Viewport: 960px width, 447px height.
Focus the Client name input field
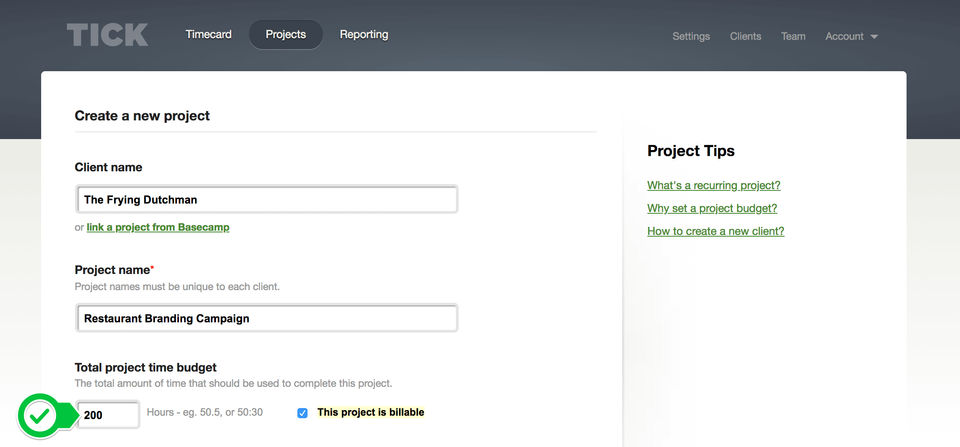[267, 200]
